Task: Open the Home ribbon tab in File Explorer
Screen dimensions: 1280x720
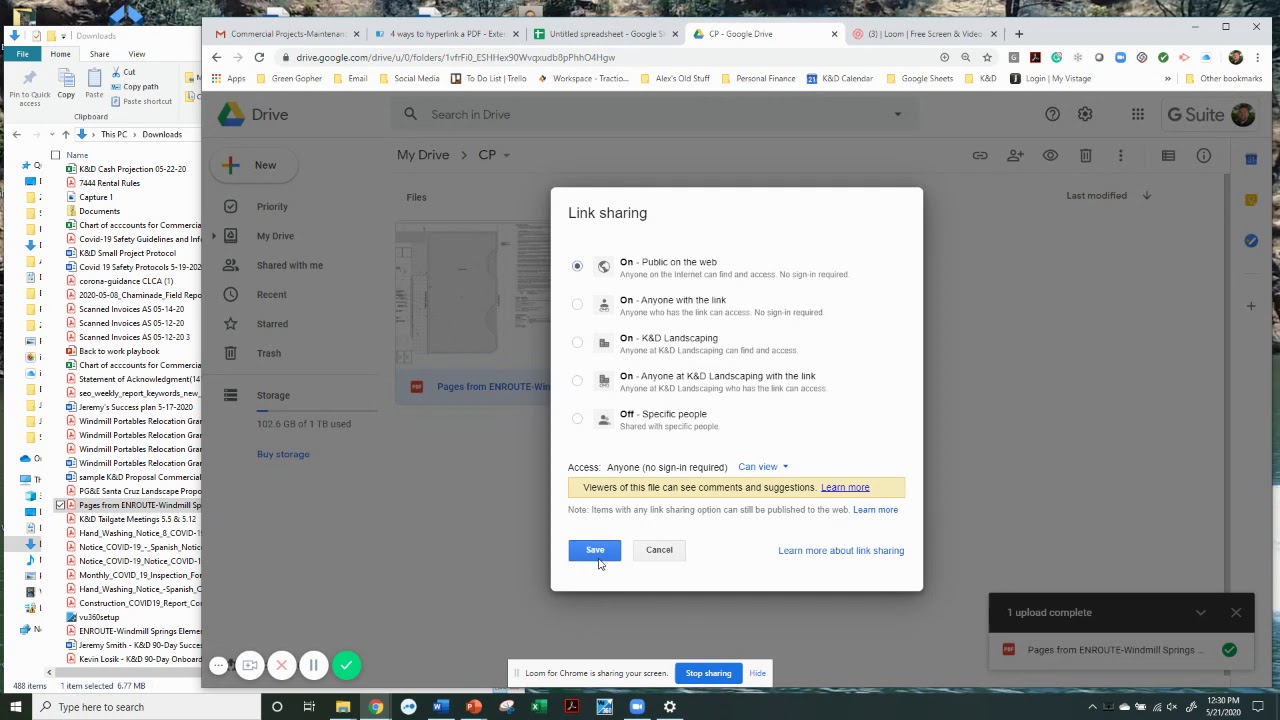Action: coord(60,54)
